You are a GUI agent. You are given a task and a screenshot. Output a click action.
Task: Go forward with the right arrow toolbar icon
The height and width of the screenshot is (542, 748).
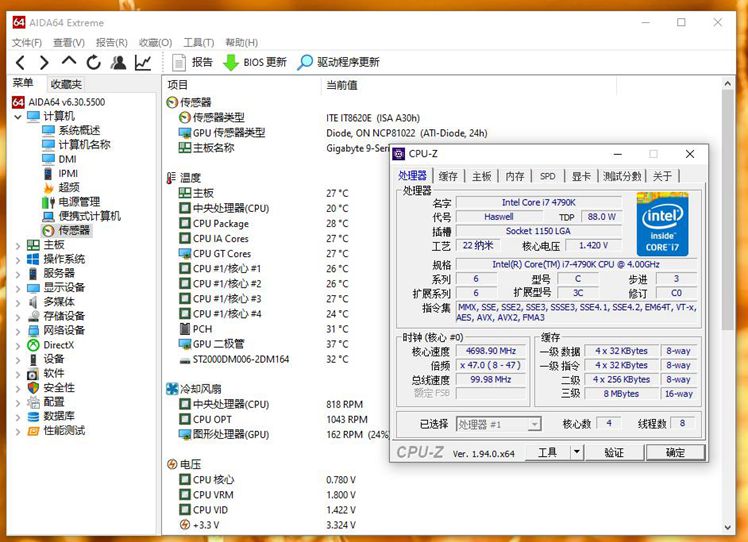pos(44,63)
